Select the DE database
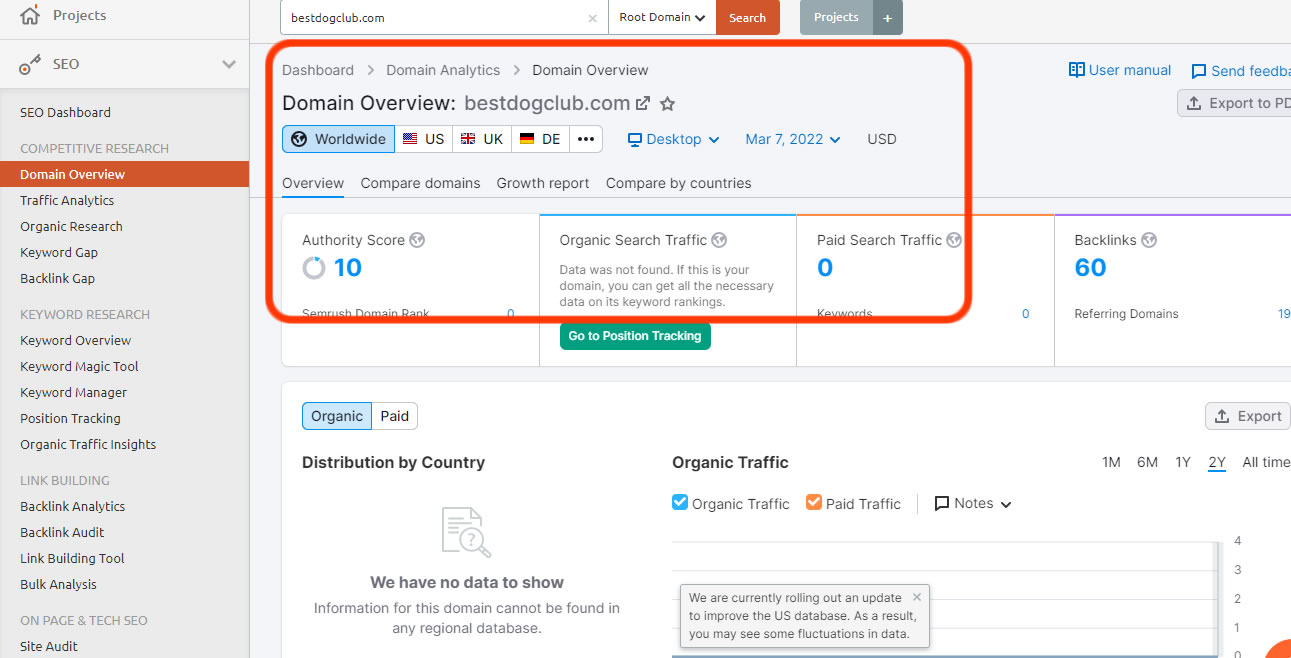1291x658 pixels. point(540,139)
